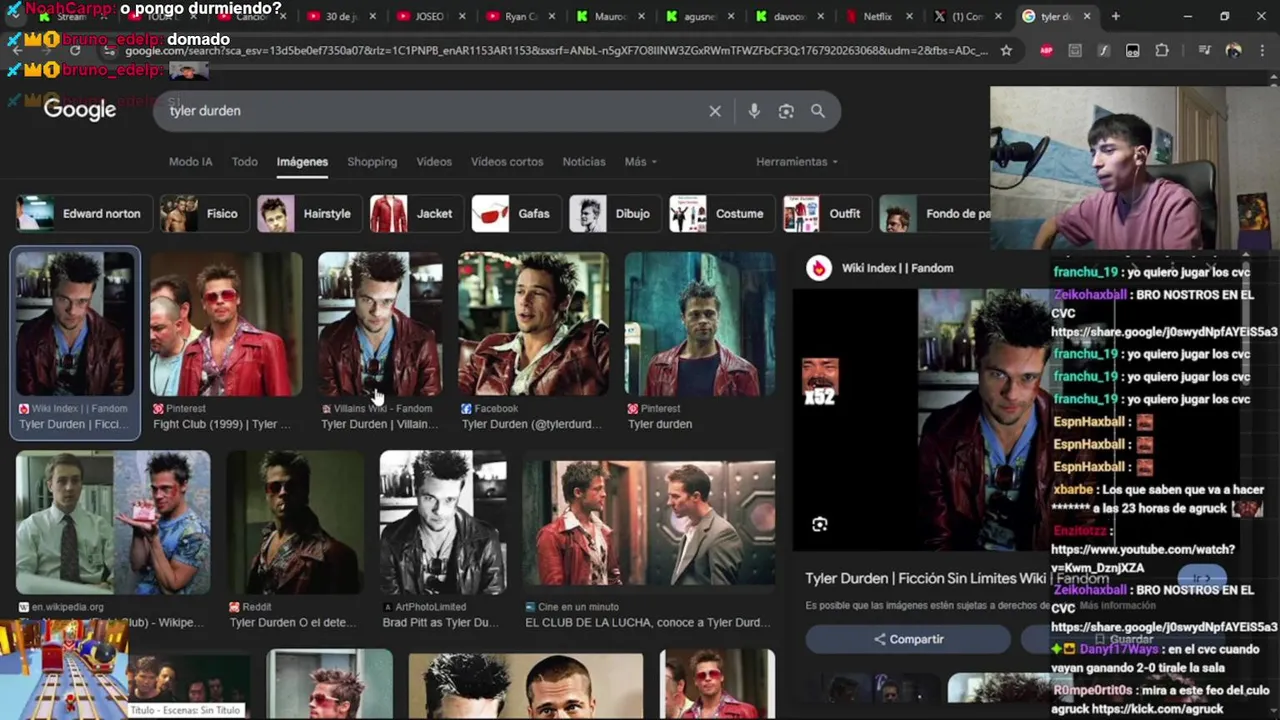This screenshot has width=1280, height=720.
Task: Open the Facebook '@tylerdurd...' image result
Action: click(x=533, y=324)
